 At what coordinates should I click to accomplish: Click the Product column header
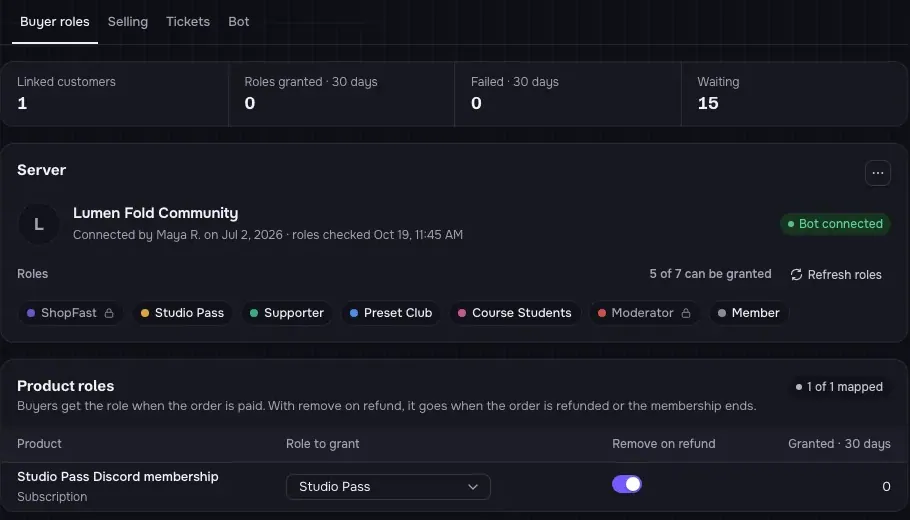pyautogui.click(x=39, y=444)
